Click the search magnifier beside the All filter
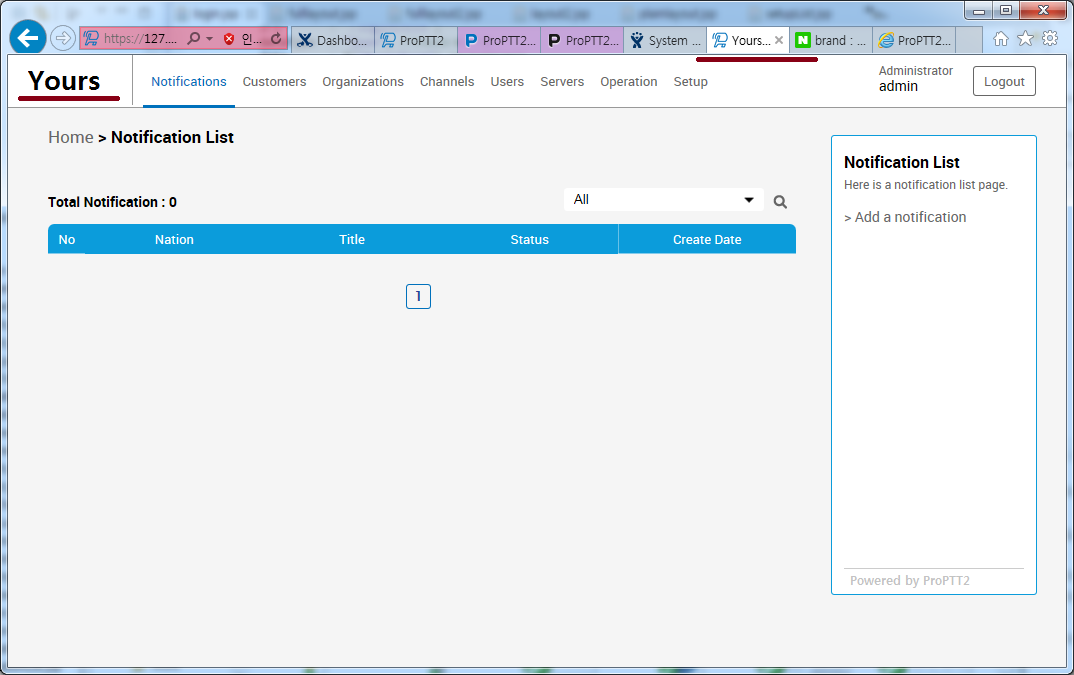Screen dimensions: 1074x675 (x=780, y=202)
